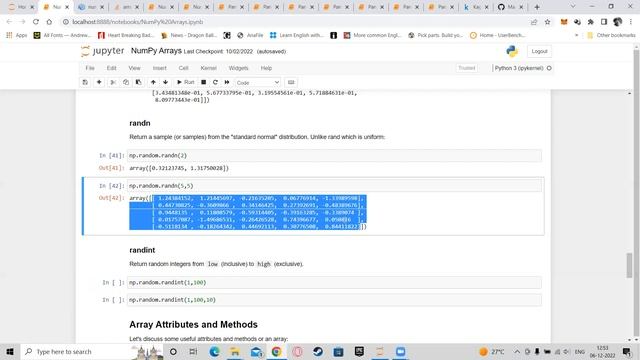Click the Trusted notebook indicator
The width and height of the screenshot is (640, 360).
(x=467, y=68)
